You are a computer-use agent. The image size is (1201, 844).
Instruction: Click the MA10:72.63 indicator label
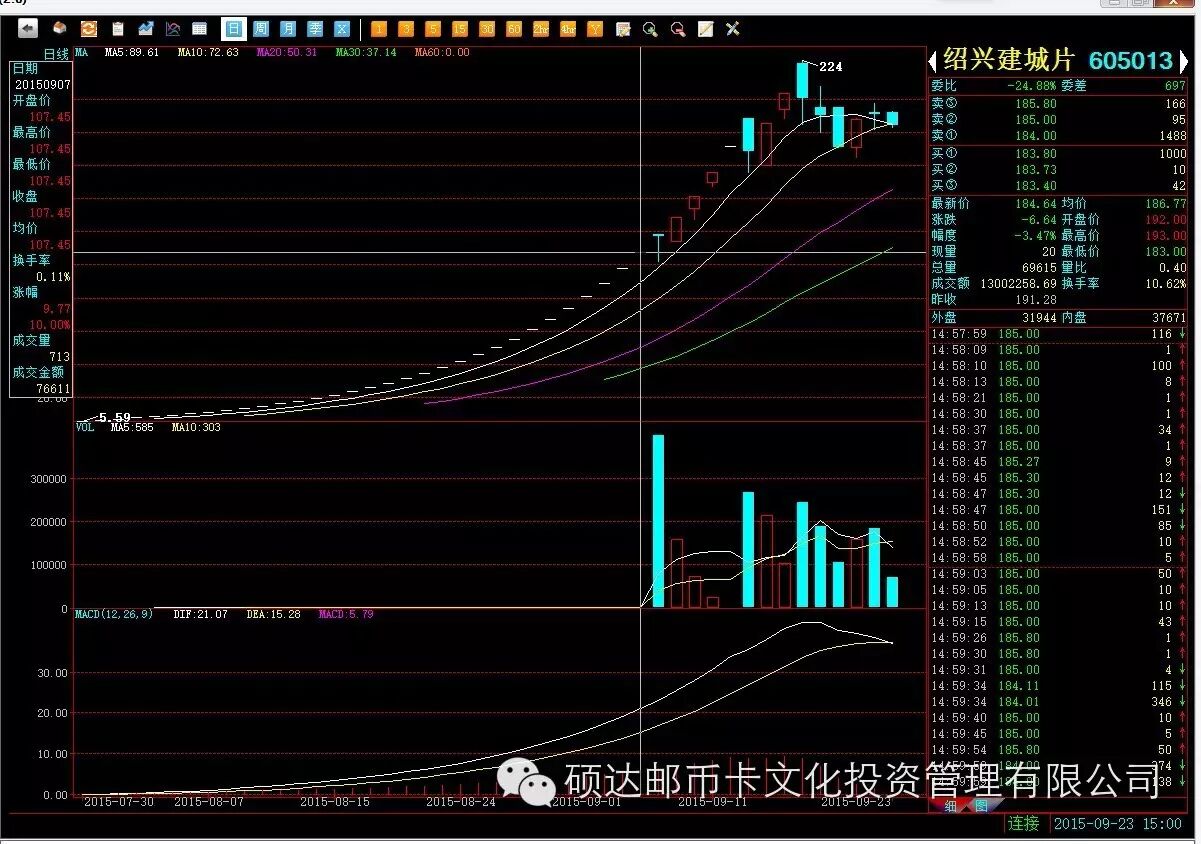[x=208, y=52]
